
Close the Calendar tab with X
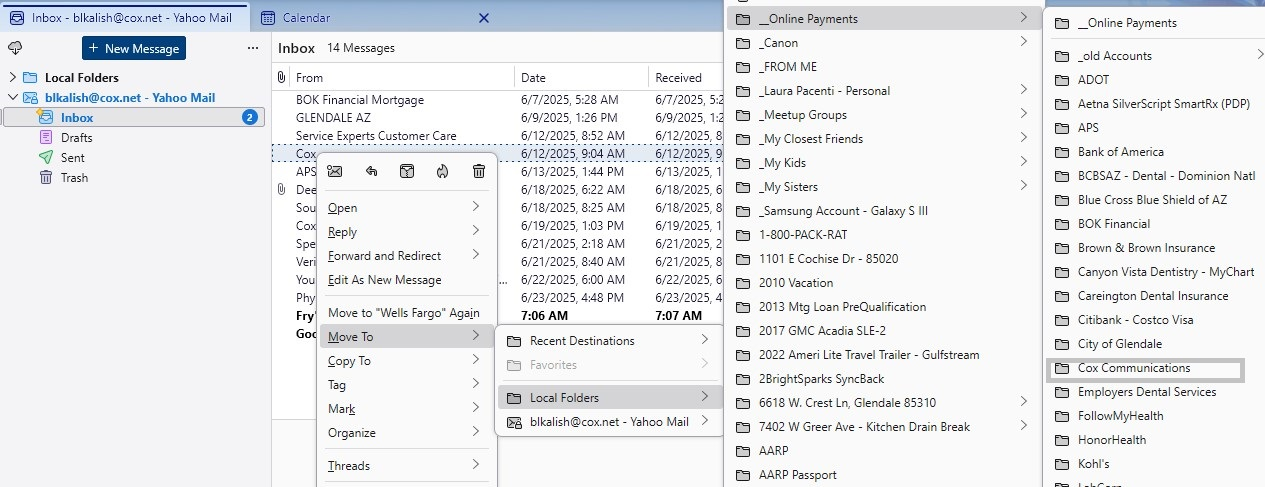(484, 18)
